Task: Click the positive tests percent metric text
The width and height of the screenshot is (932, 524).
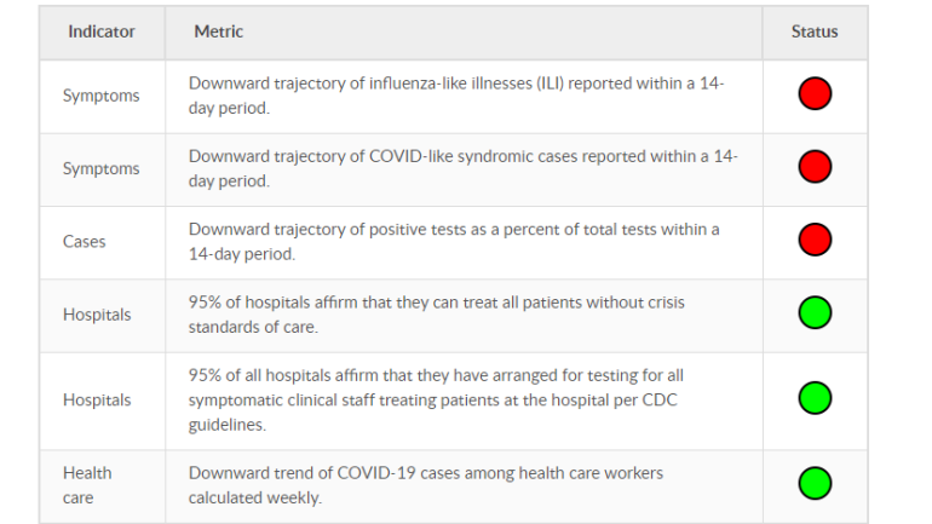Action: tap(454, 242)
